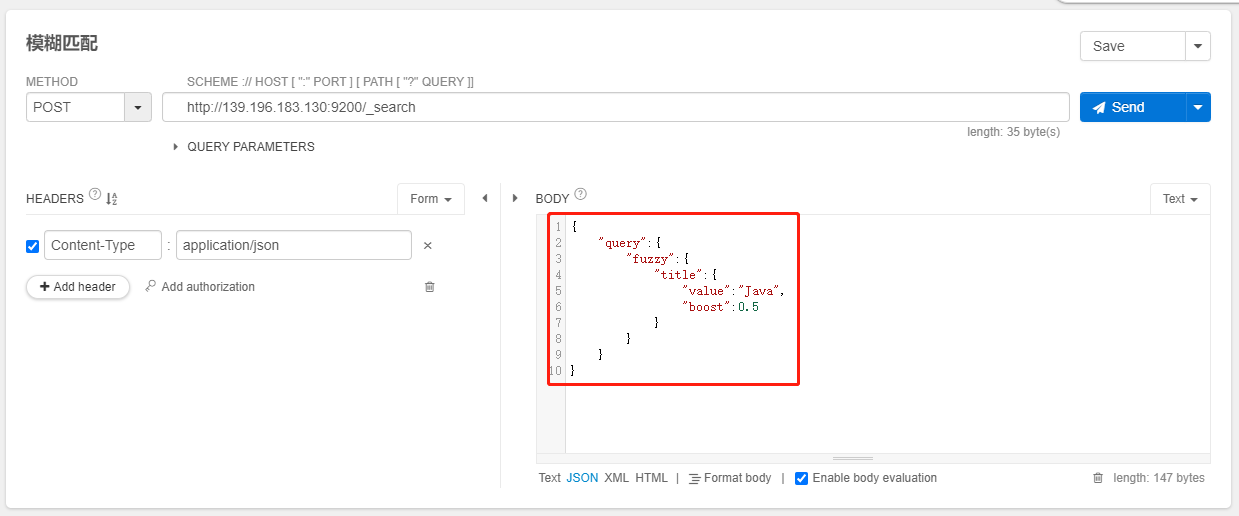Viewport: 1239px width, 516px height.
Task: Click the Save button
Action: point(1132,46)
